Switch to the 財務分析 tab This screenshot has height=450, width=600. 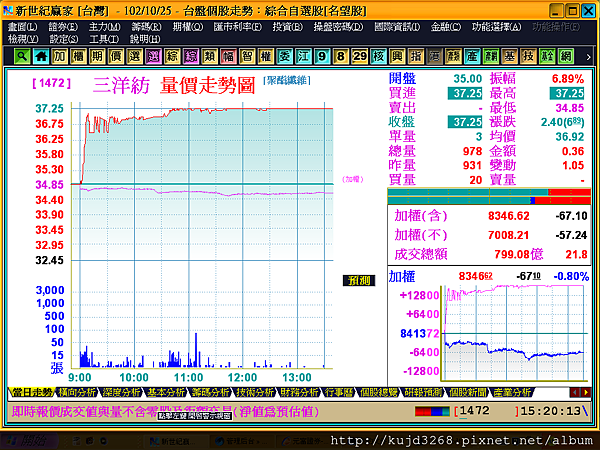[x=299, y=392]
